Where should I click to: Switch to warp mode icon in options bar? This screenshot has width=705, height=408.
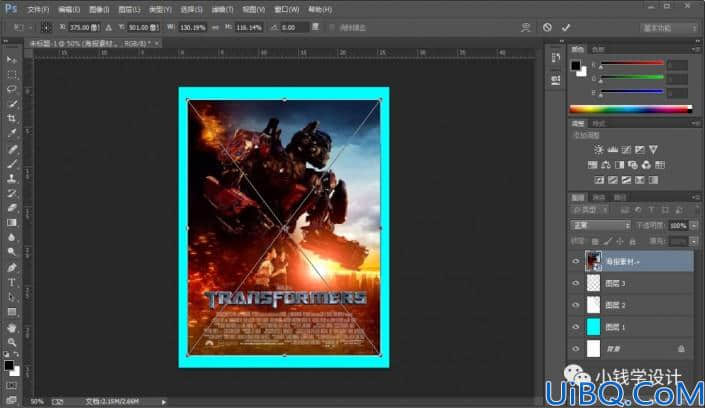[x=526, y=27]
